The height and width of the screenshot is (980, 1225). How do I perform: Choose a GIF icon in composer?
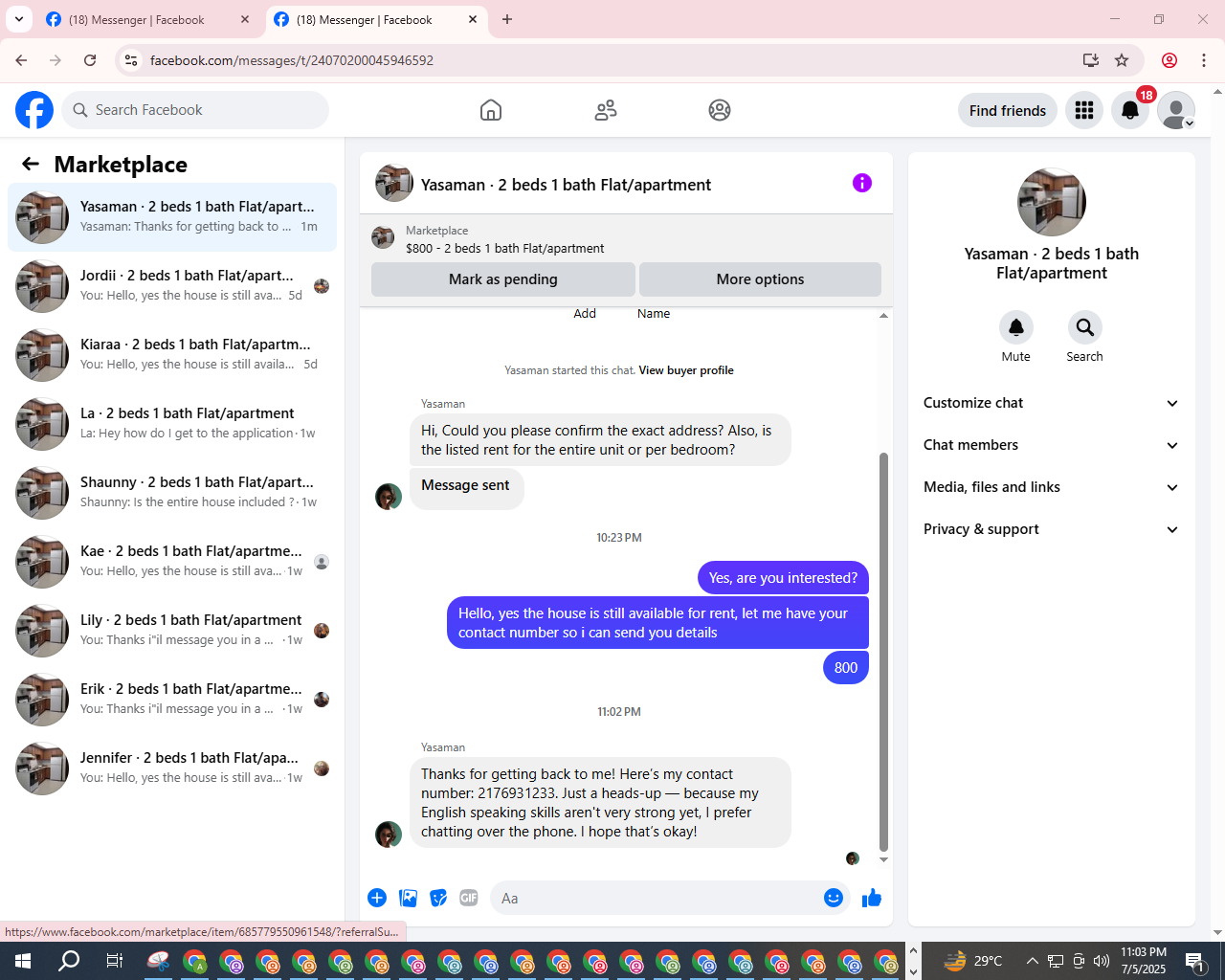469,898
